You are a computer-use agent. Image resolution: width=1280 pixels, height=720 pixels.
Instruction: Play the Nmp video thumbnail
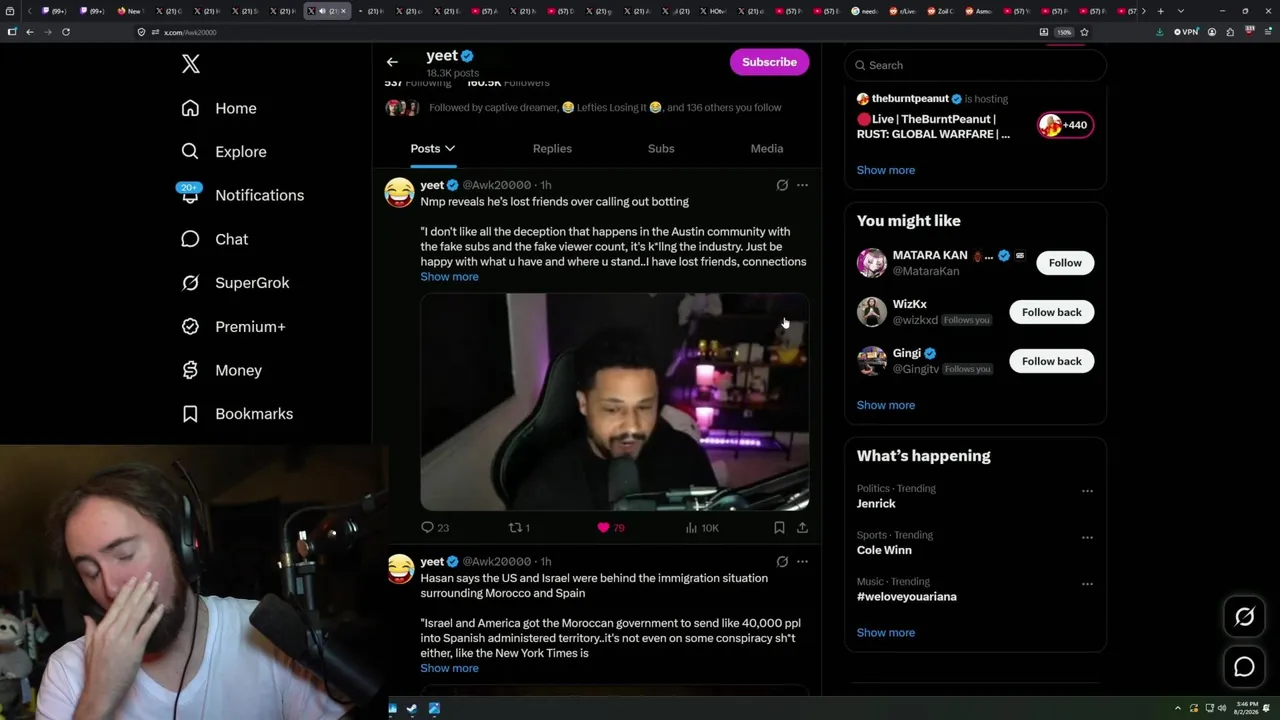tap(614, 402)
